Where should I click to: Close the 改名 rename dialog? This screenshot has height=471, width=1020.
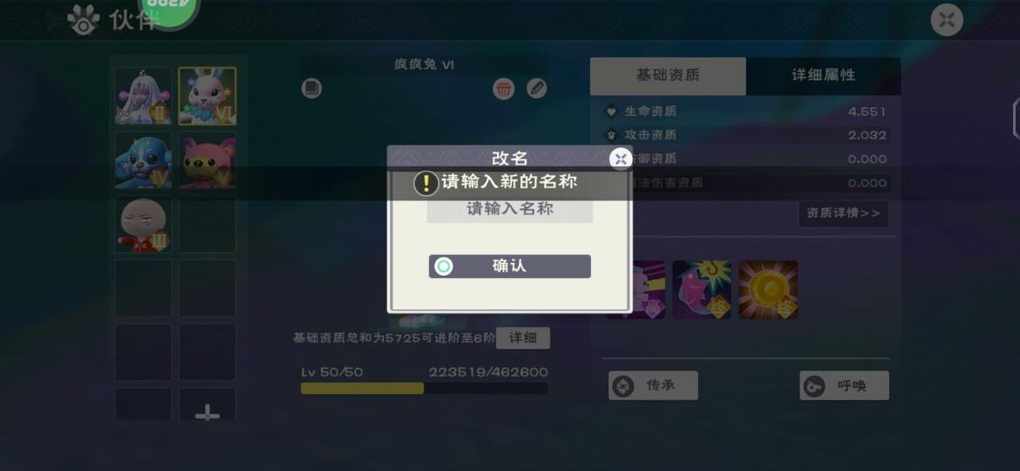pyautogui.click(x=621, y=159)
